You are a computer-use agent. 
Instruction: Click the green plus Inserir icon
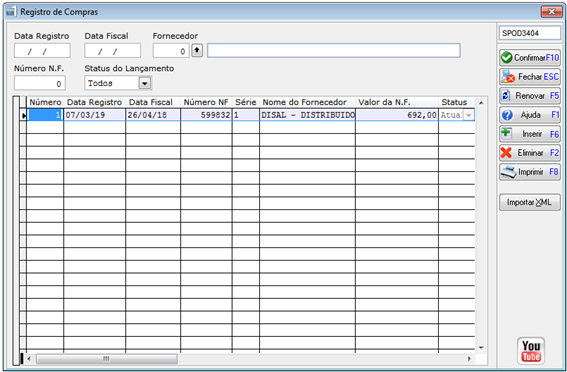506,133
